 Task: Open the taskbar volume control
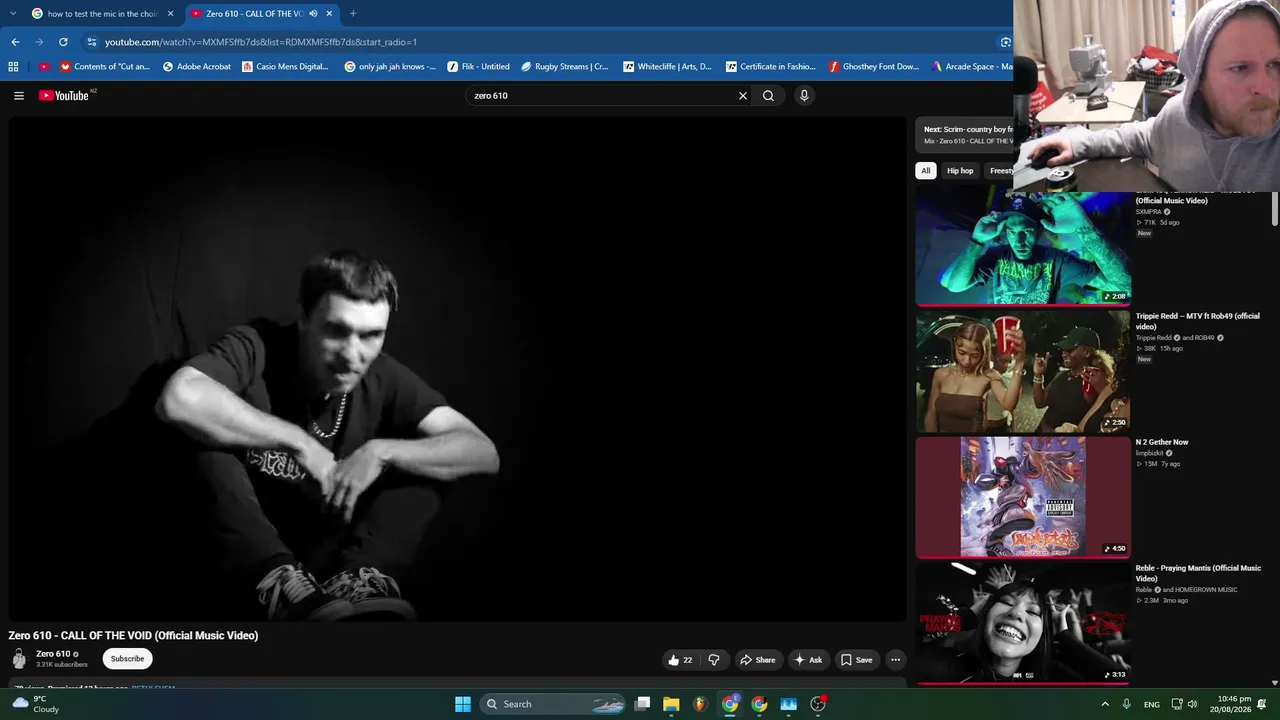[x=1192, y=704]
